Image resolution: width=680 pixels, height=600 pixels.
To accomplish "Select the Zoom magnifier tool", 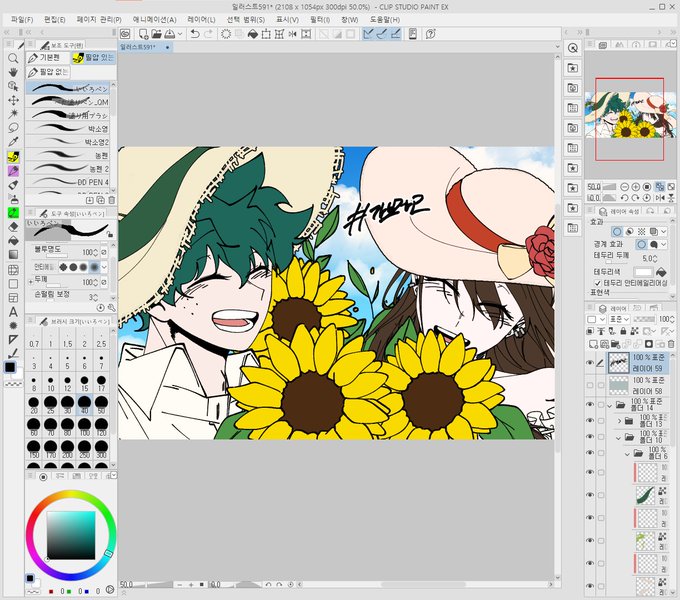I will point(13,58).
